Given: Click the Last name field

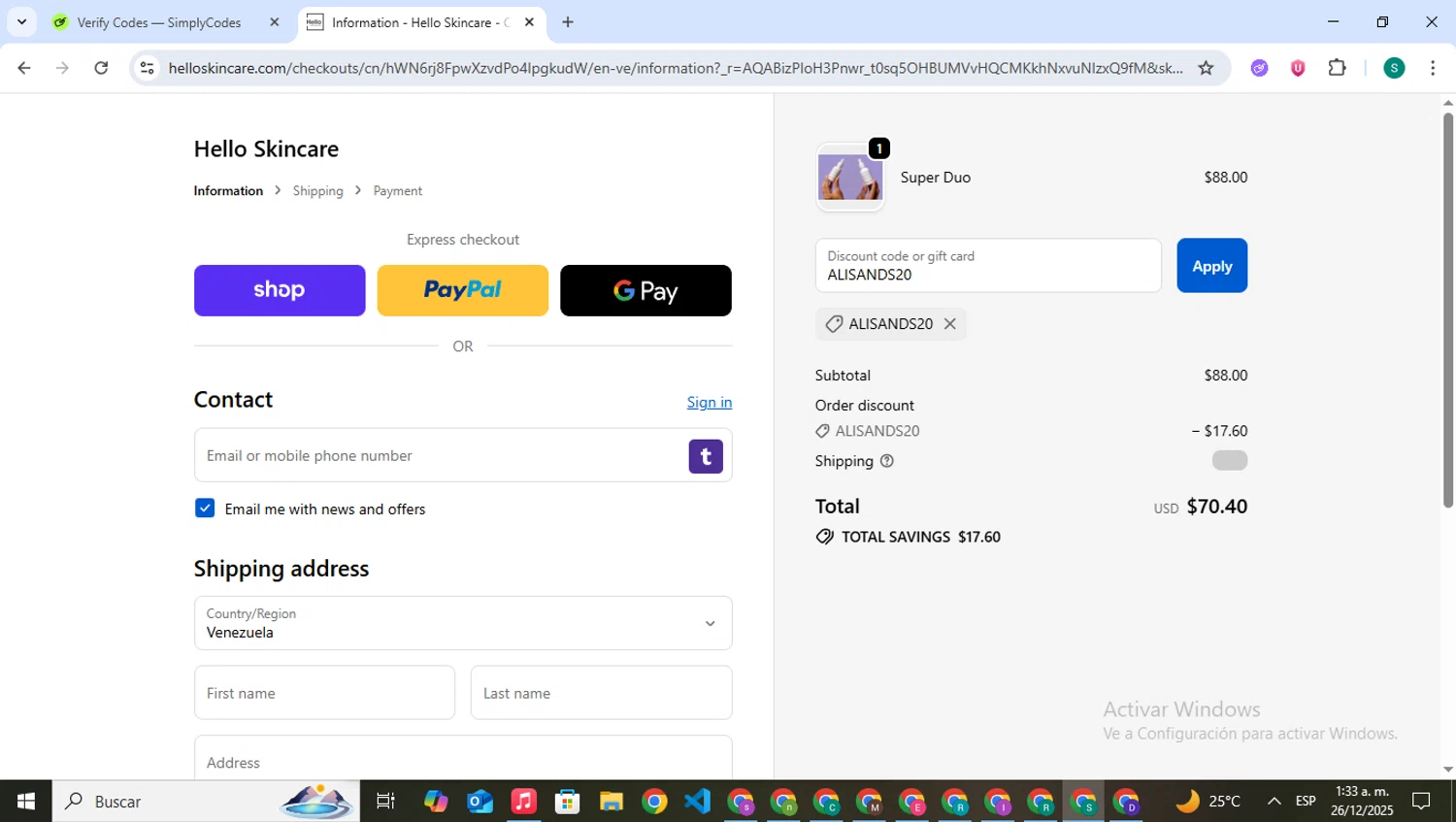Looking at the screenshot, I should click(601, 693).
